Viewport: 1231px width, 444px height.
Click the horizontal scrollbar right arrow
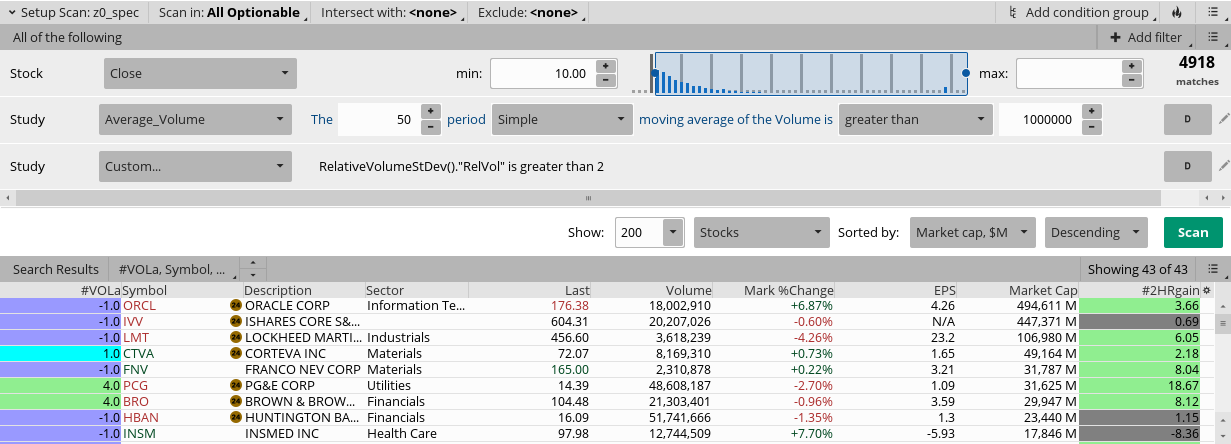point(1223,197)
